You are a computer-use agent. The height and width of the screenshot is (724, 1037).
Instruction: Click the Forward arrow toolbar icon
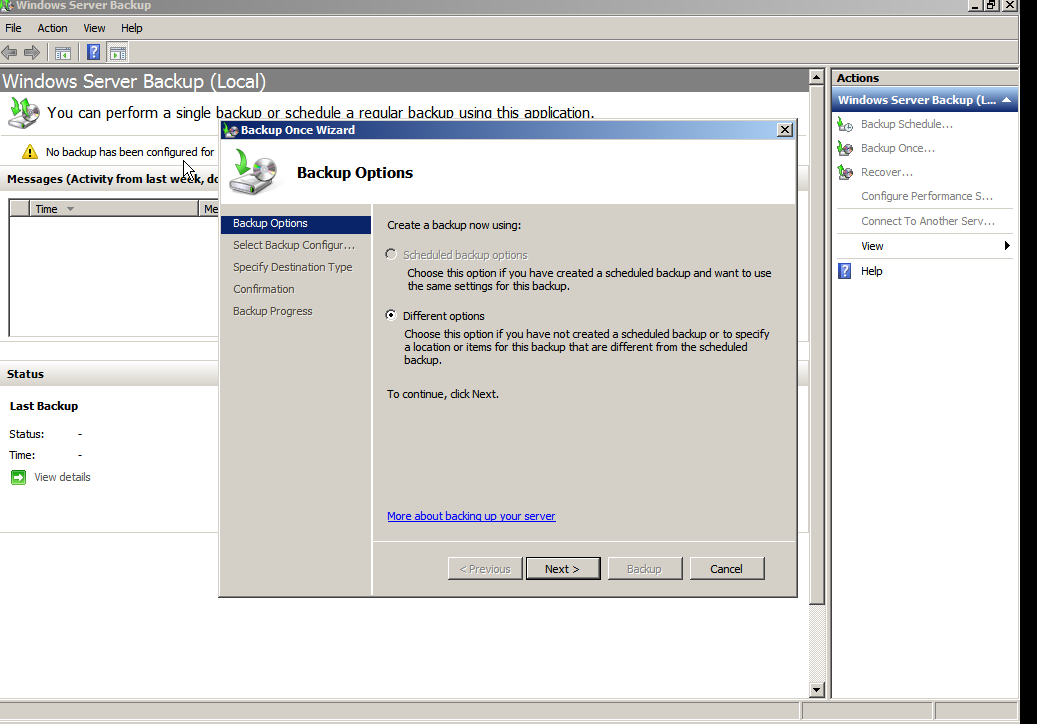click(x=32, y=52)
